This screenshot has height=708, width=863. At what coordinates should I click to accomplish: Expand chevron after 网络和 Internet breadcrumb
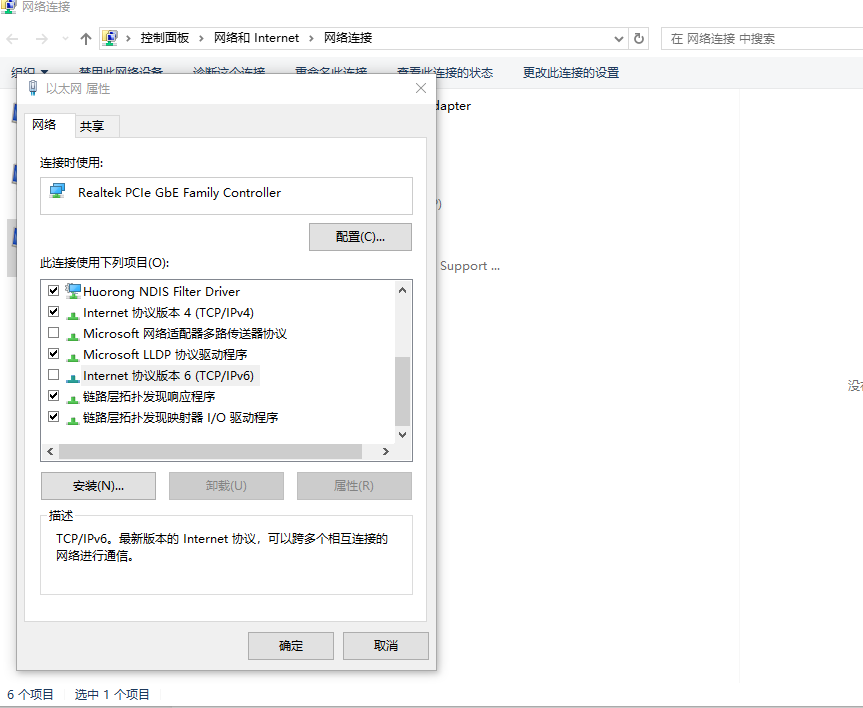tap(312, 38)
